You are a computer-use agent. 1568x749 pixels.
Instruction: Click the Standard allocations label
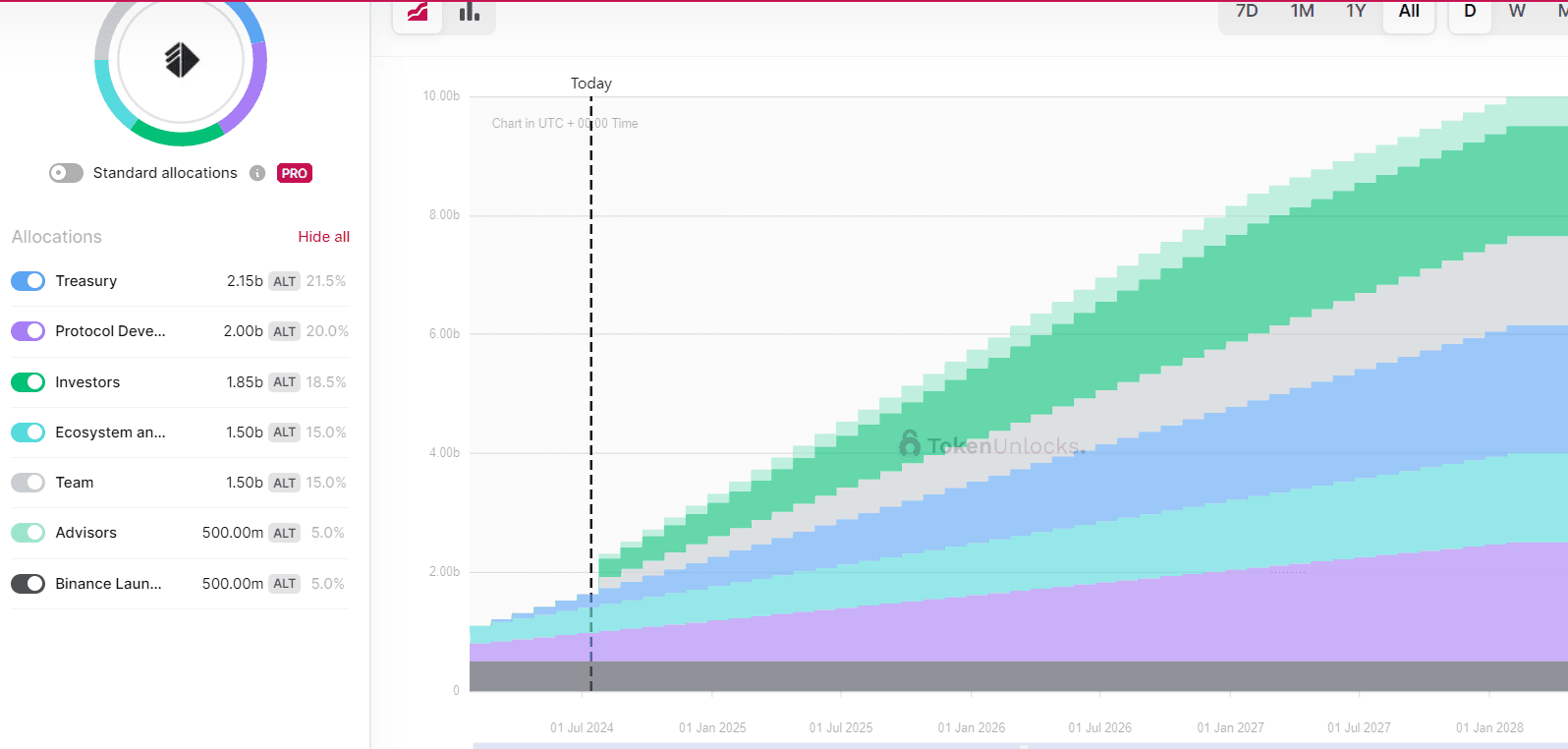(x=165, y=173)
